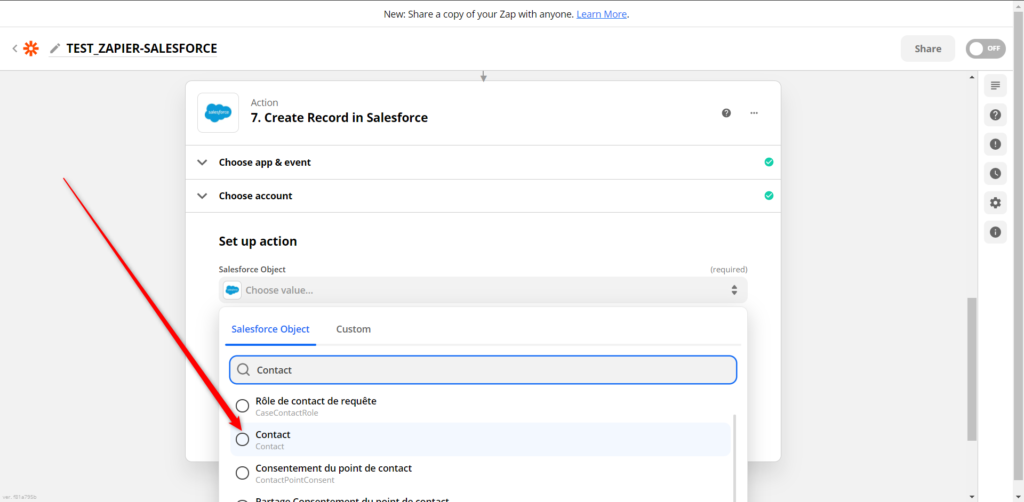This screenshot has width=1024, height=502.
Task: Click the up-down arrows of object dropdown
Action: tap(734, 290)
